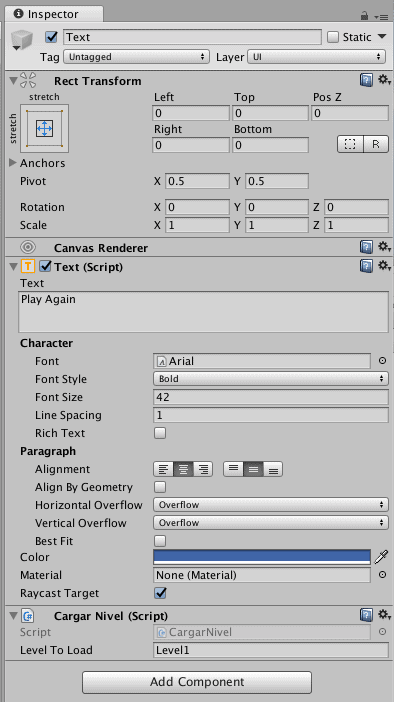Enable the Static checkbox
The image size is (394, 702).
pyautogui.click(x=333, y=37)
